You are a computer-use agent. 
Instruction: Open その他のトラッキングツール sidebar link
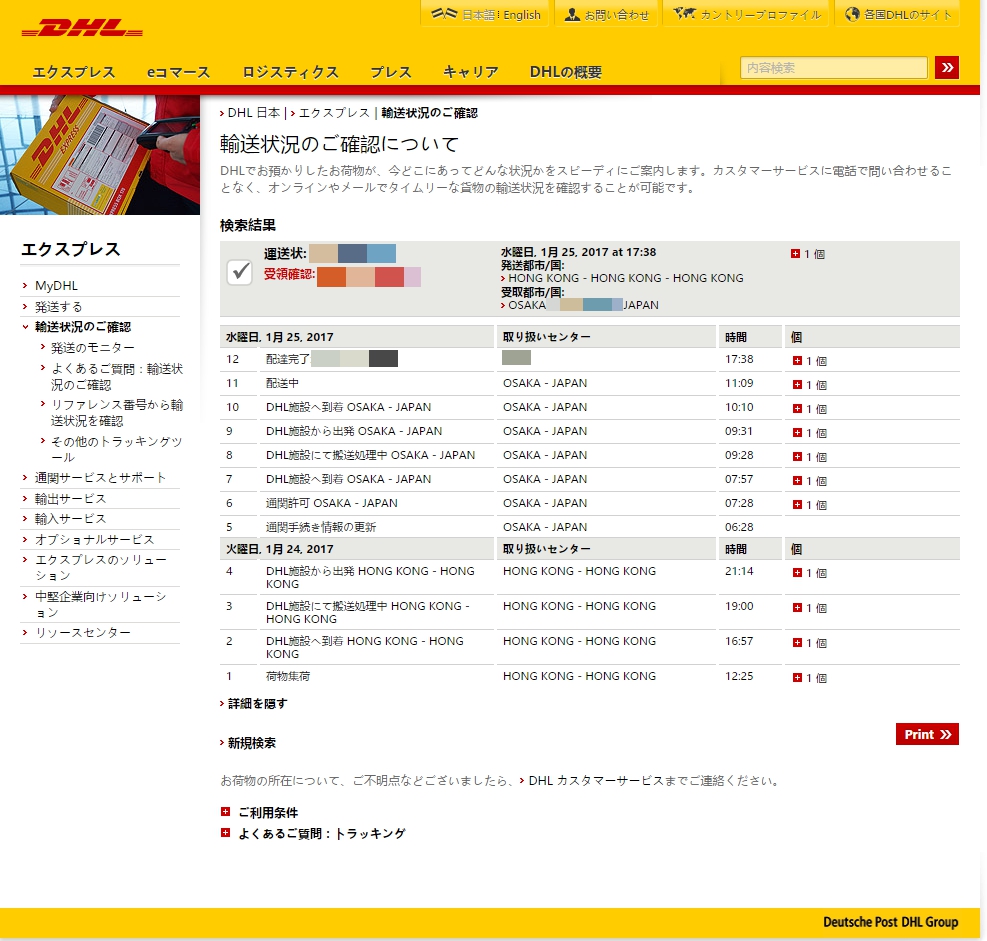click(116, 449)
